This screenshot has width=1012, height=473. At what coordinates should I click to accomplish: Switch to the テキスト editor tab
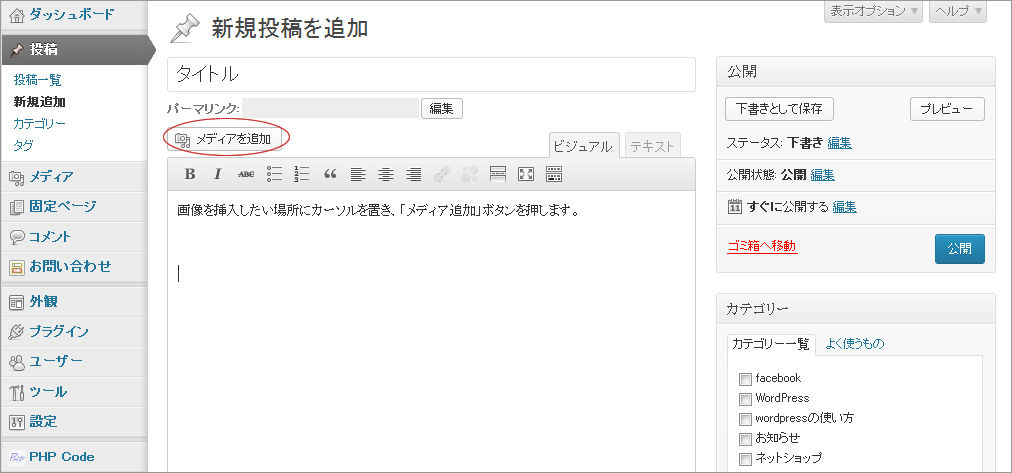(x=653, y=146)
